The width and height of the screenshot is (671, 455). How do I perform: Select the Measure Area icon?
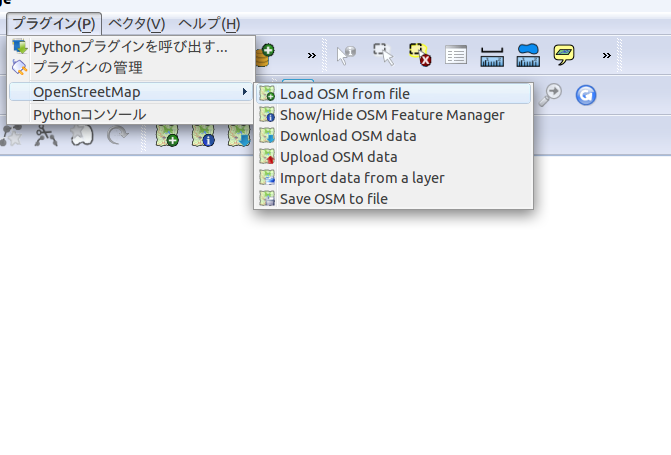point(528,55)
